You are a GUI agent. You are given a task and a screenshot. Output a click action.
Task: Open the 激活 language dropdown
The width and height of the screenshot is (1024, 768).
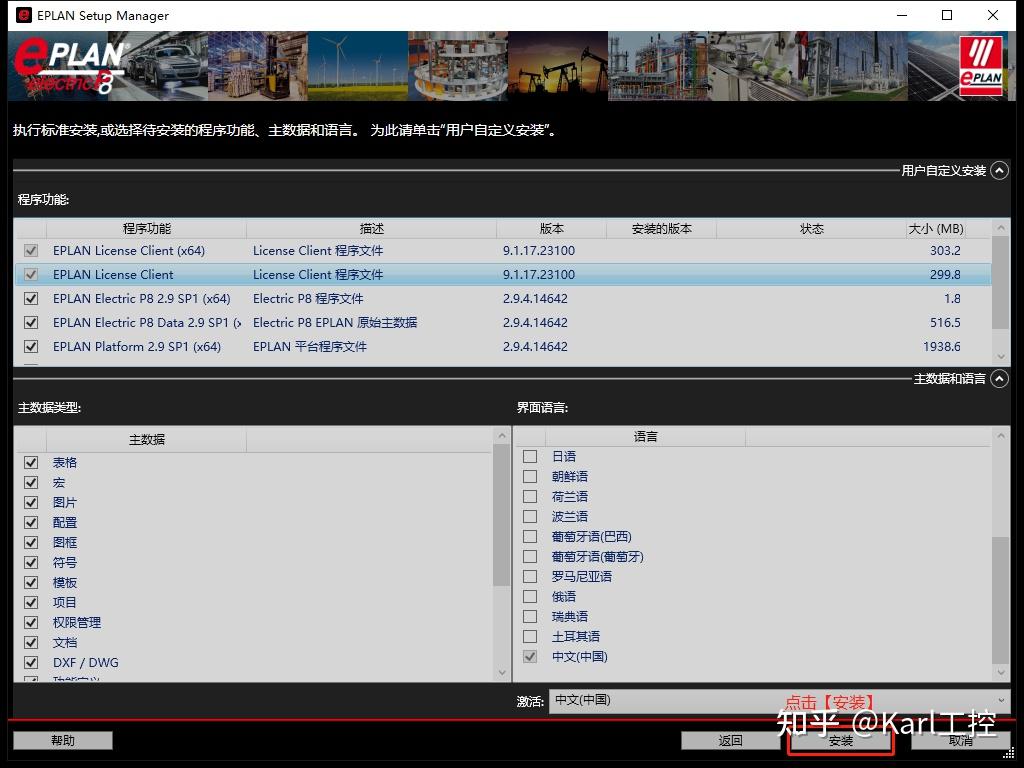[779, 701]
